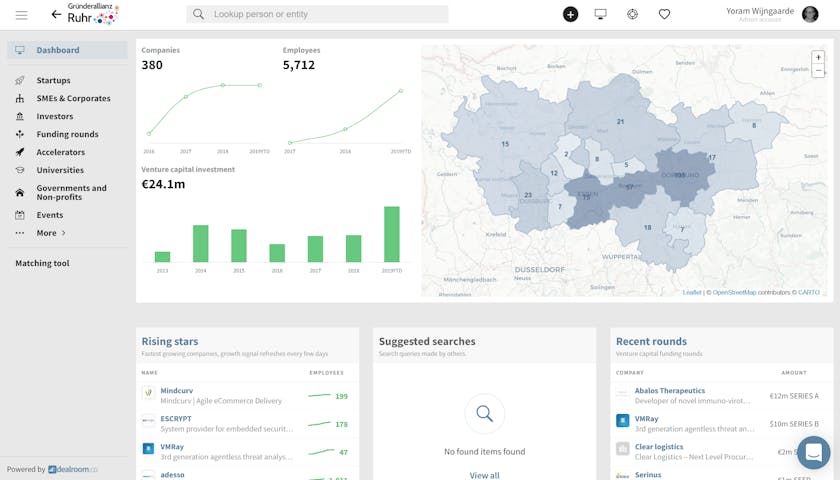Click the user profile avatar
This screenshot has width=840, height=480.
pos(810,14)
